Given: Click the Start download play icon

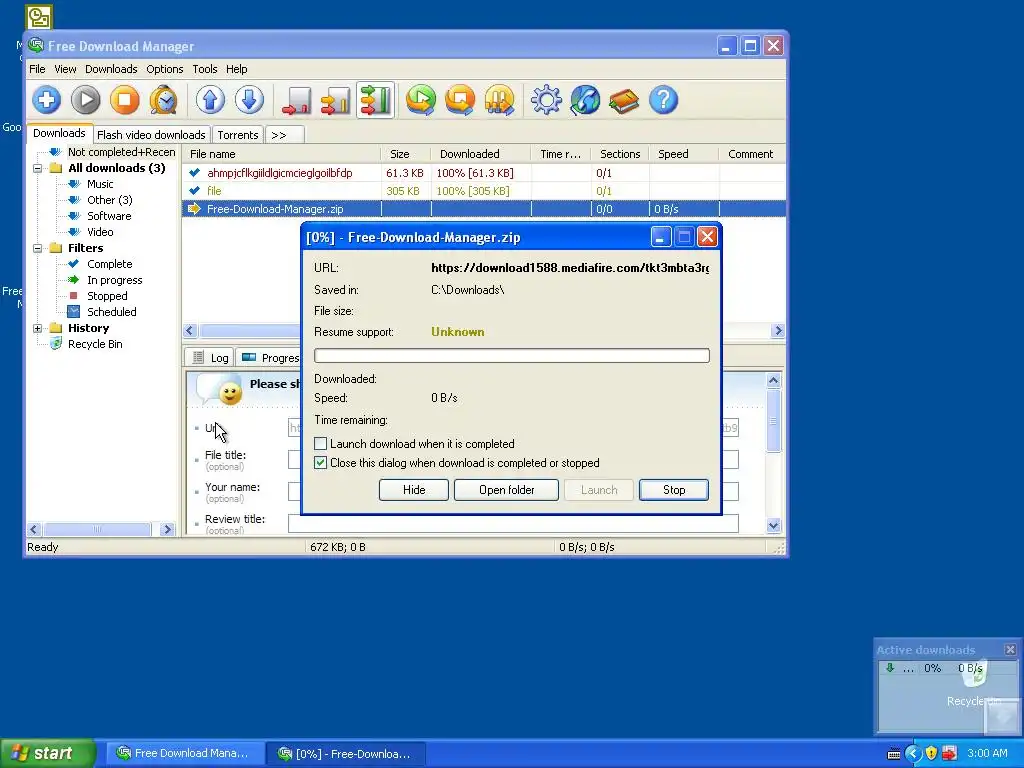Looking at the screenshot, I should (86, 100).
